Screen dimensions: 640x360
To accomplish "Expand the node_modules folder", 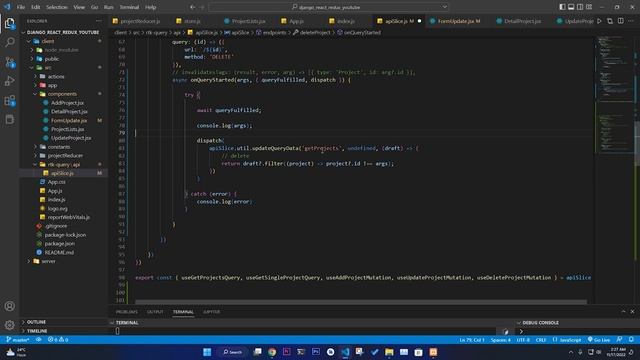I will pyautogui.click(x=61, y=50).
